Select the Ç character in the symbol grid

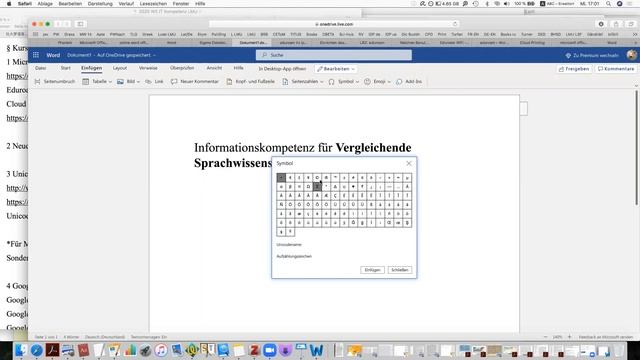(x=335, y=196)
